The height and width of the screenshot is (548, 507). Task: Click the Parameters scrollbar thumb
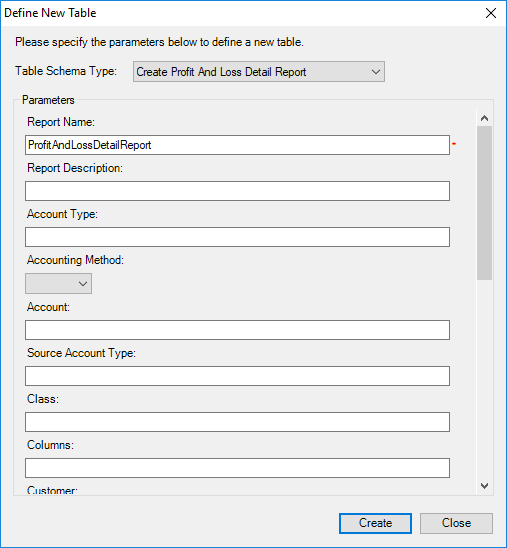(484, 203)
